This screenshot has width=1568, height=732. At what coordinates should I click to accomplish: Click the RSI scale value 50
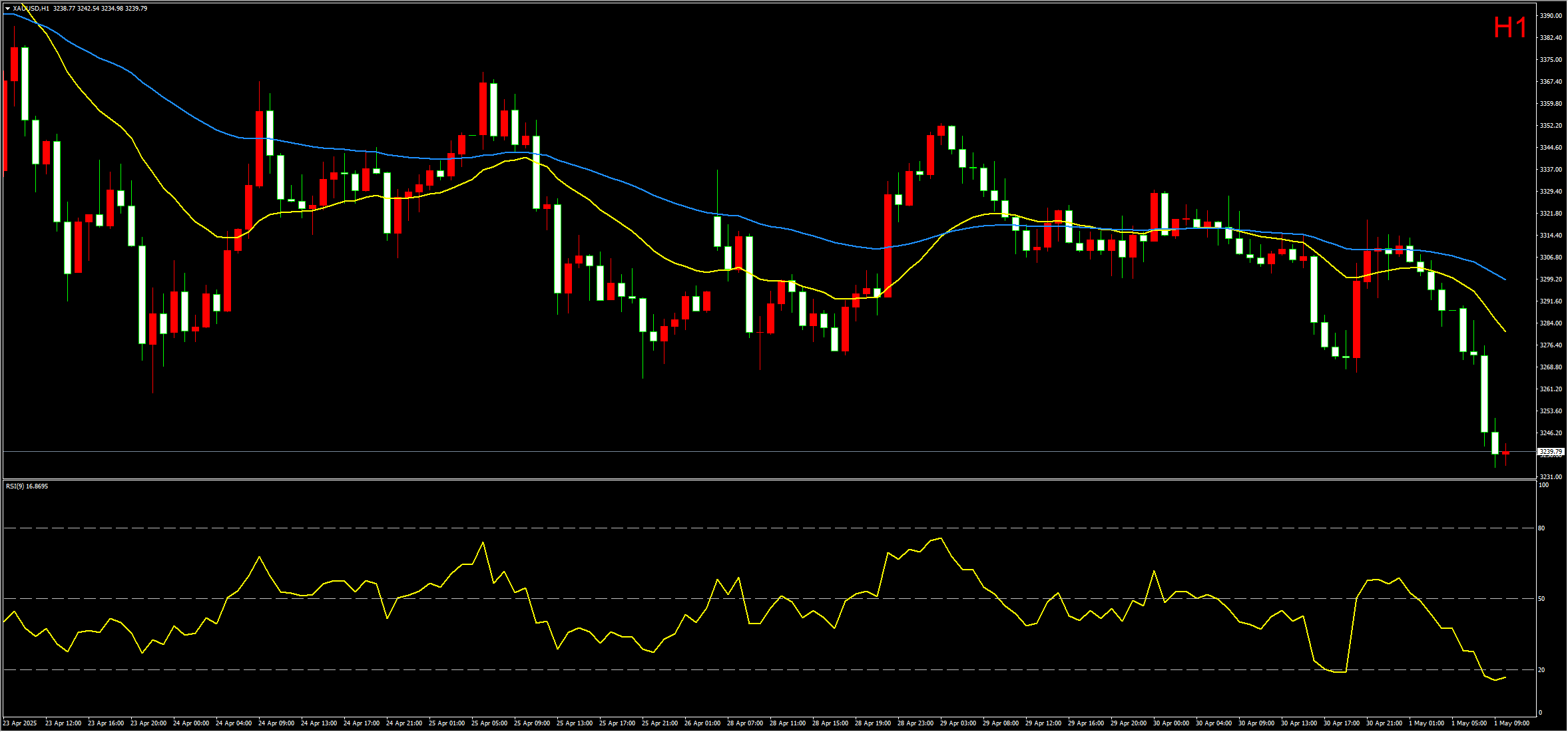(1541, 599)
